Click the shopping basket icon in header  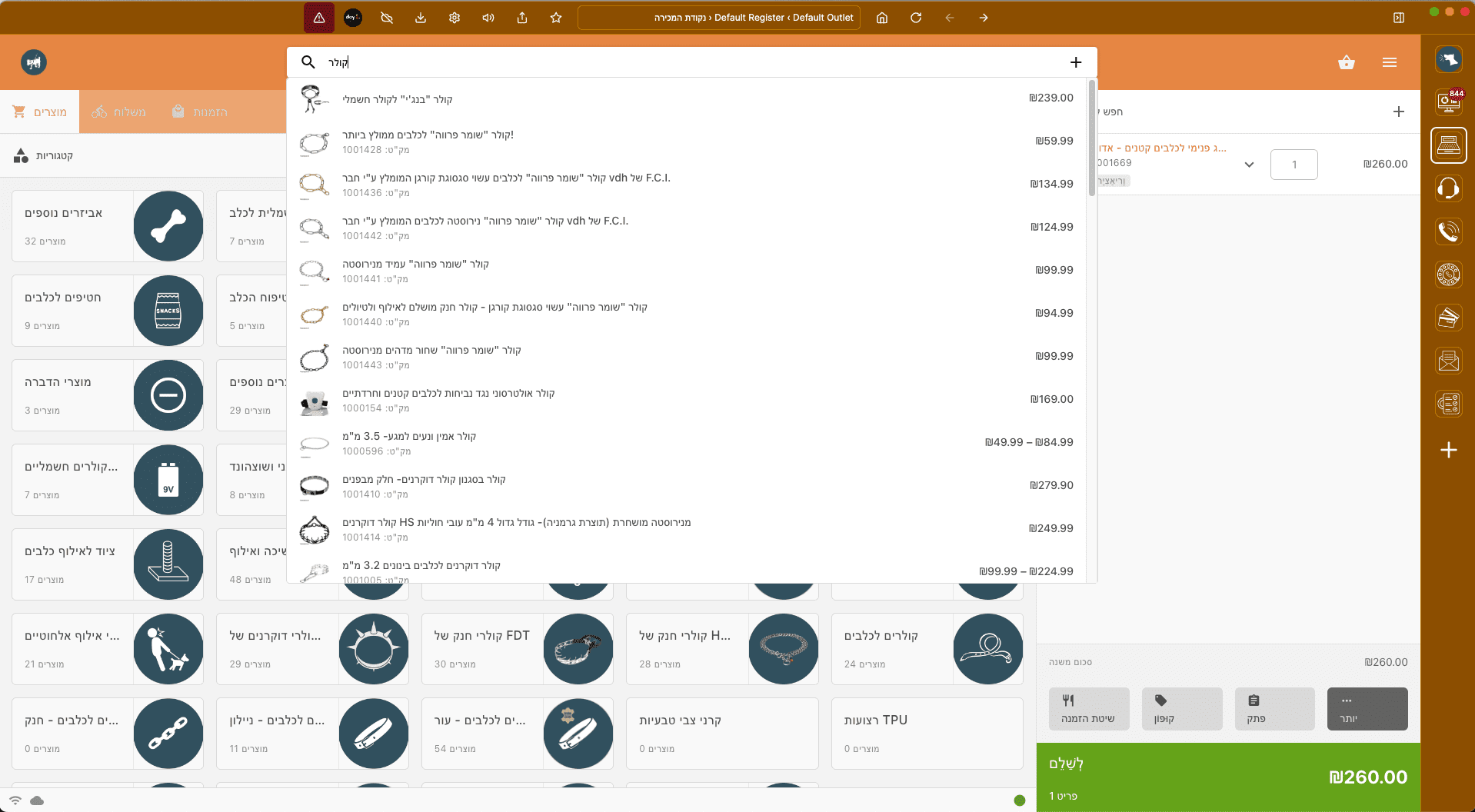1346,62
